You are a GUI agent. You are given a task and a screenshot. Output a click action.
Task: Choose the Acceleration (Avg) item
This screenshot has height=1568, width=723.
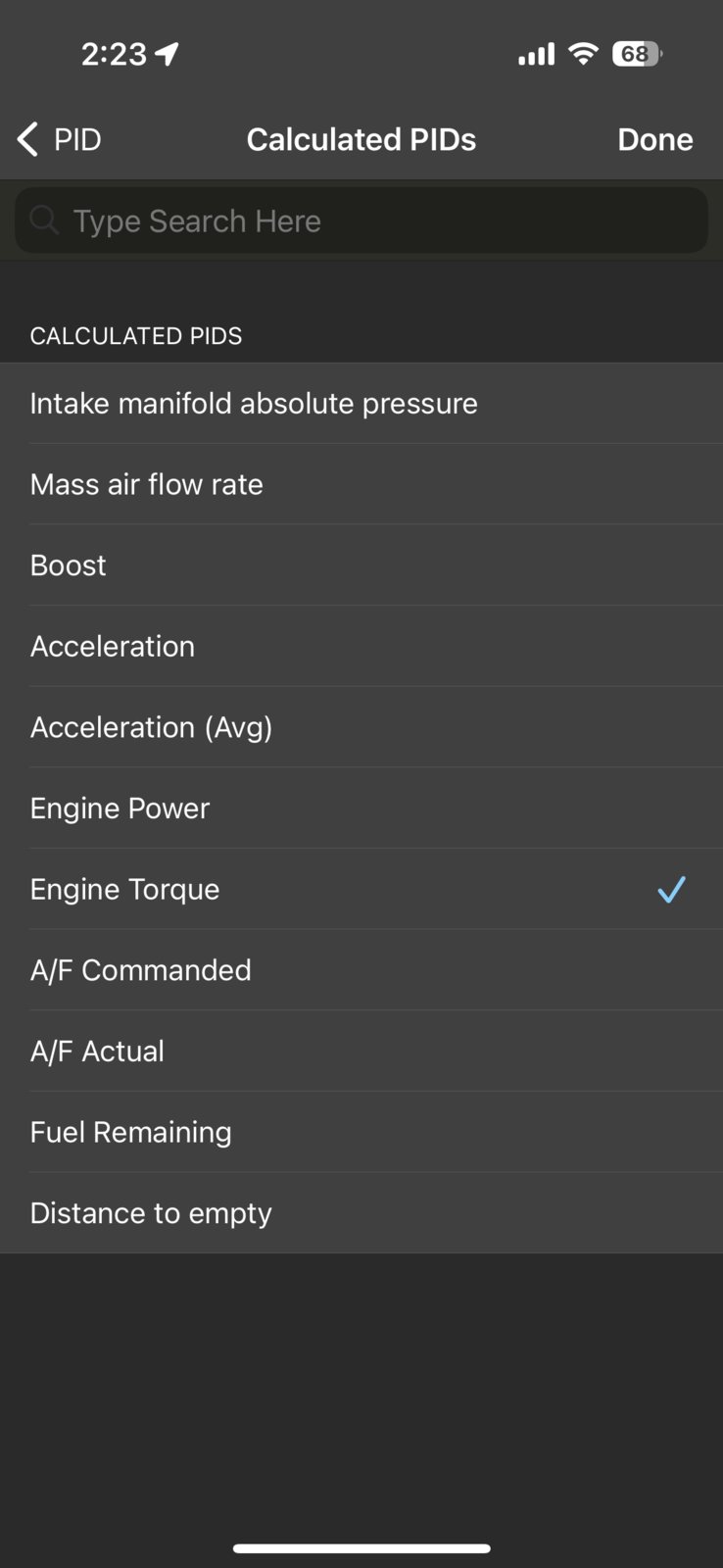point(361,727)
